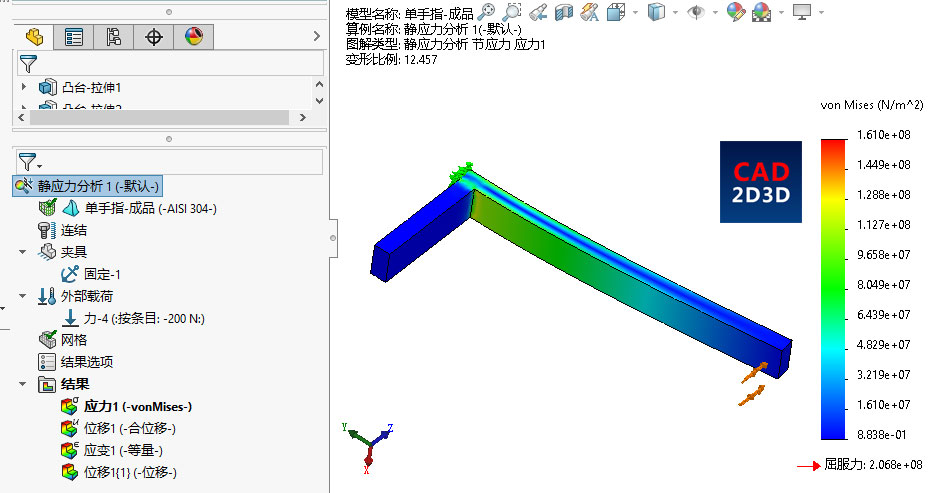Select the 外部载荷 folder
936x493 pixels.
point(87,297)
